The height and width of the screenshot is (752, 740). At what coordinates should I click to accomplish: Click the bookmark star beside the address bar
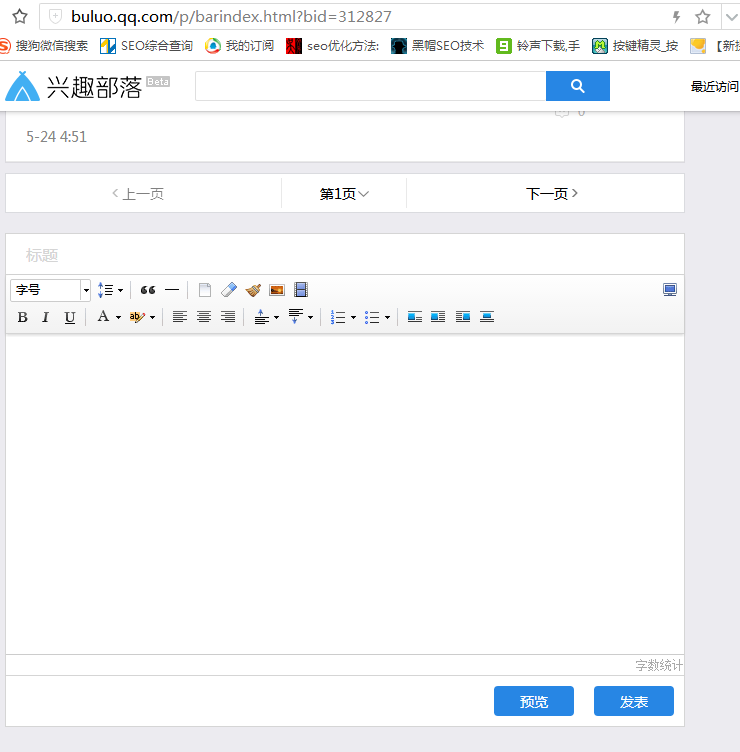[x=20, y=17]
